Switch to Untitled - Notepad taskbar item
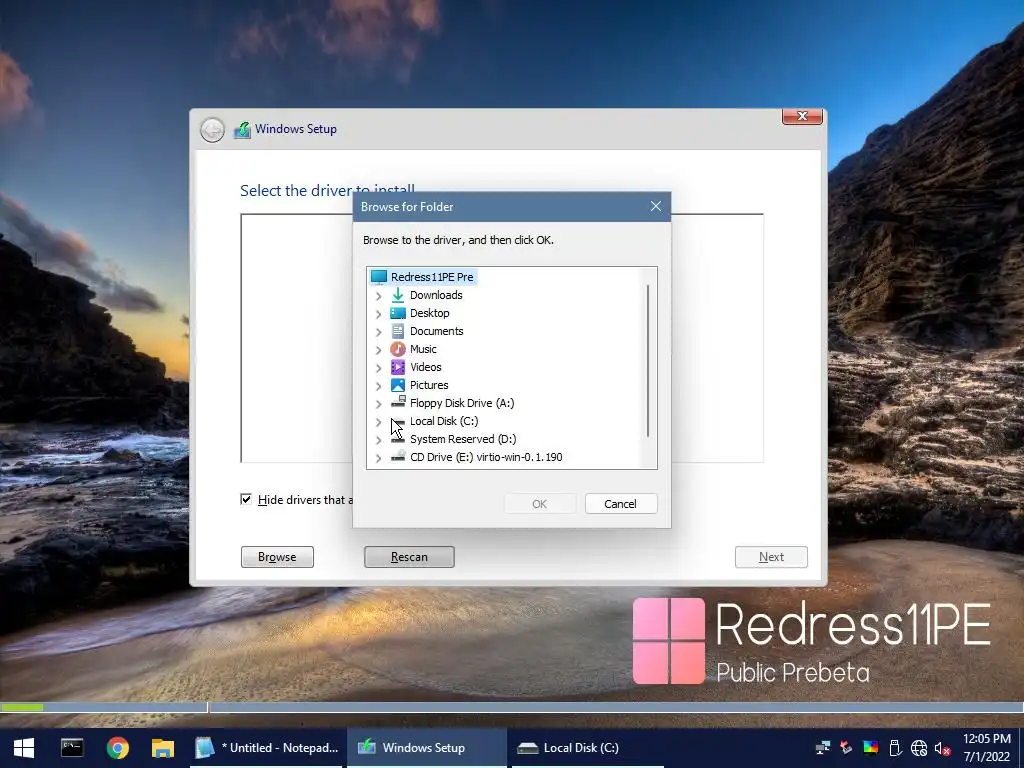The height and width of the screenshot is (768, 1024). (266, 748)
